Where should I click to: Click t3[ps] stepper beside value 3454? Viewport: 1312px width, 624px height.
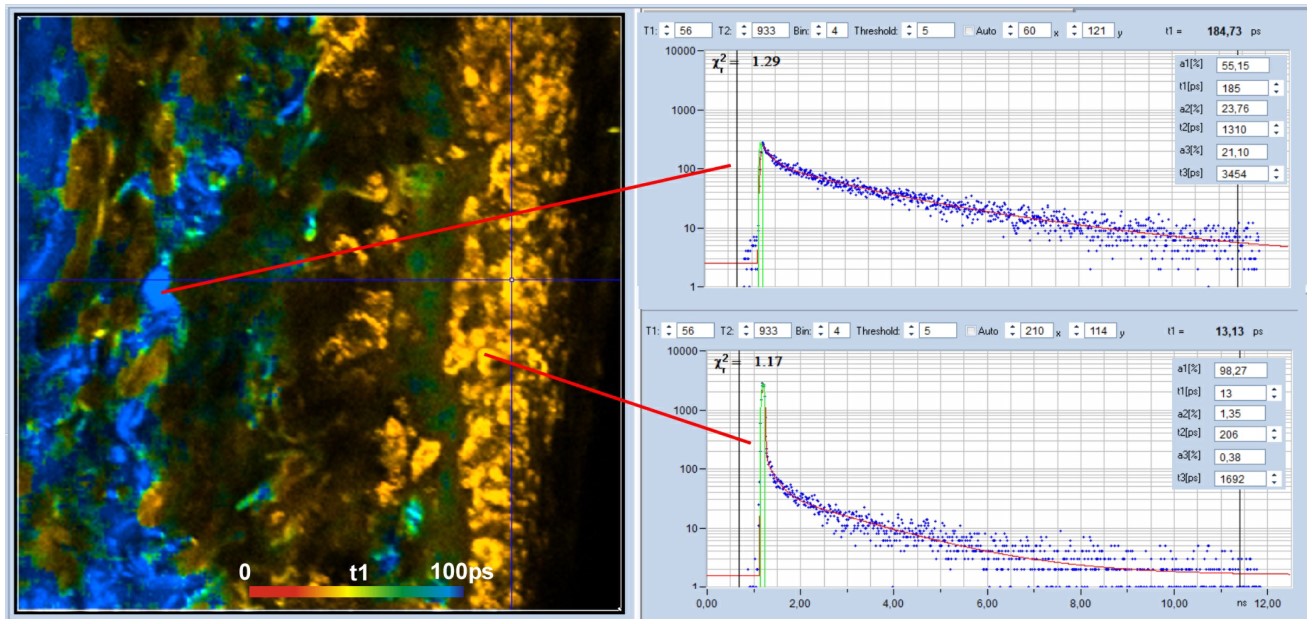pyautogui.click(x=1275, y=174)
